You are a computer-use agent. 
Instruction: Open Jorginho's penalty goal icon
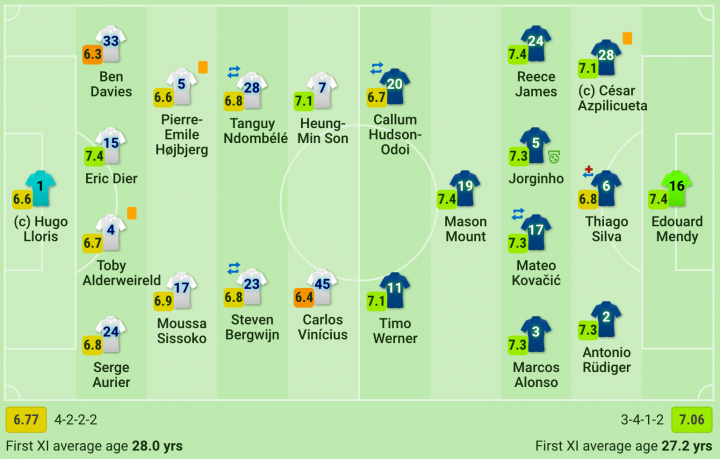point(554,157)
